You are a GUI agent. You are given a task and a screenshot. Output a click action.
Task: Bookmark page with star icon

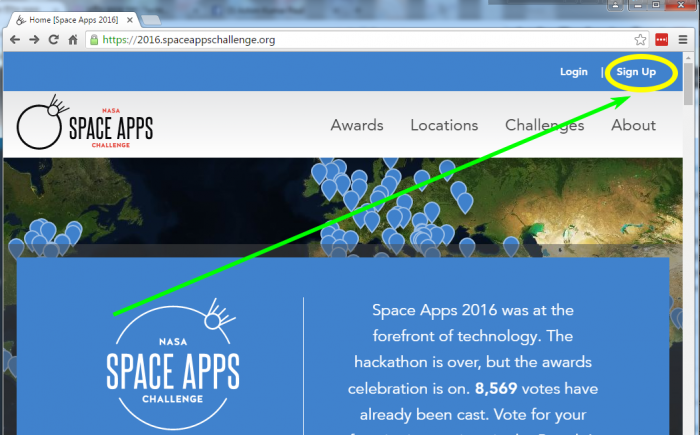coord(640,40)
